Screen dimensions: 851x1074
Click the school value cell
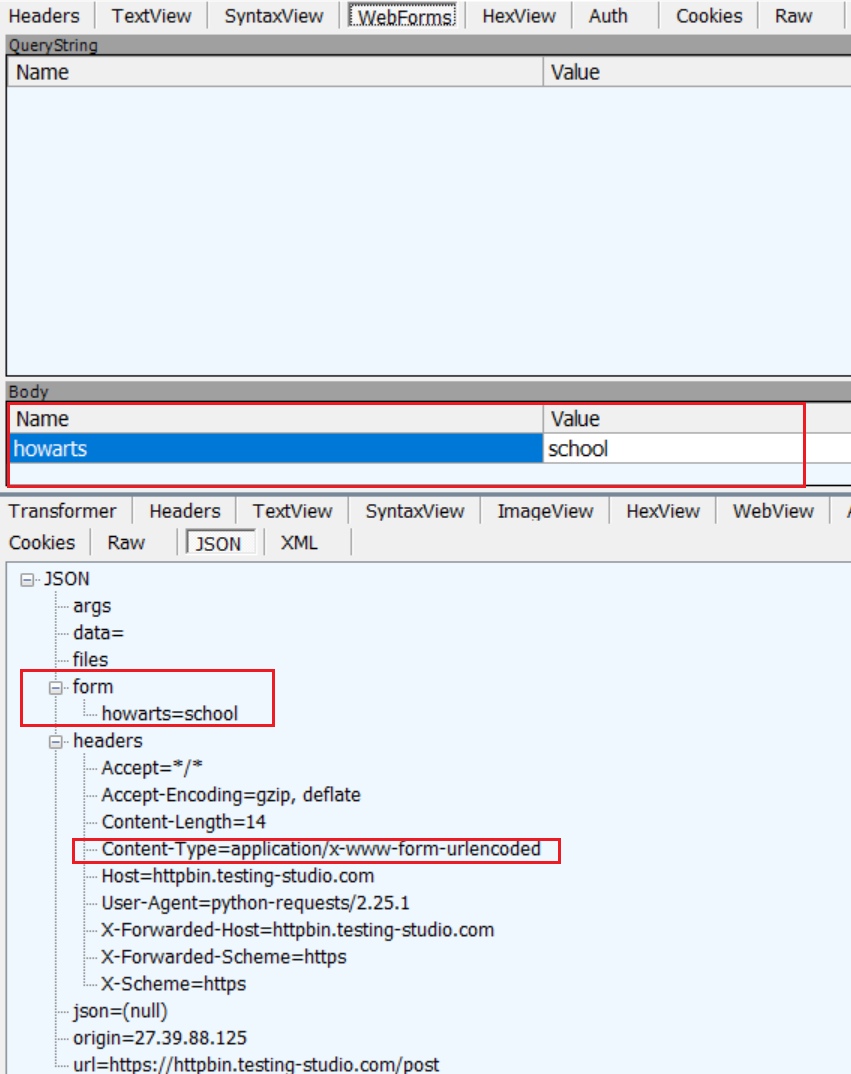coord(578,449)
